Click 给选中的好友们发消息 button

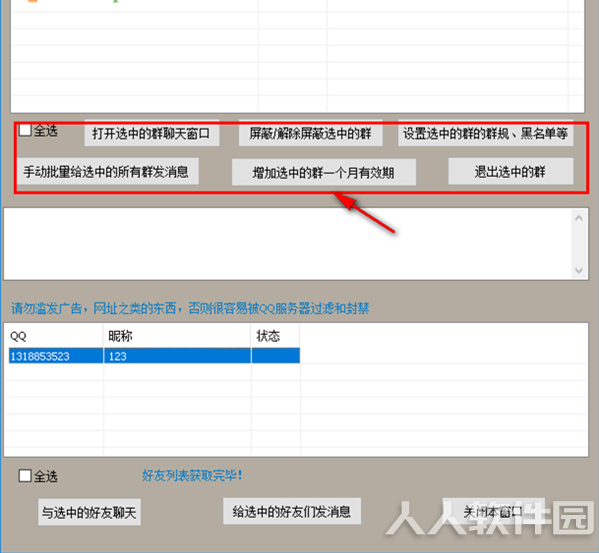point(292,511)
